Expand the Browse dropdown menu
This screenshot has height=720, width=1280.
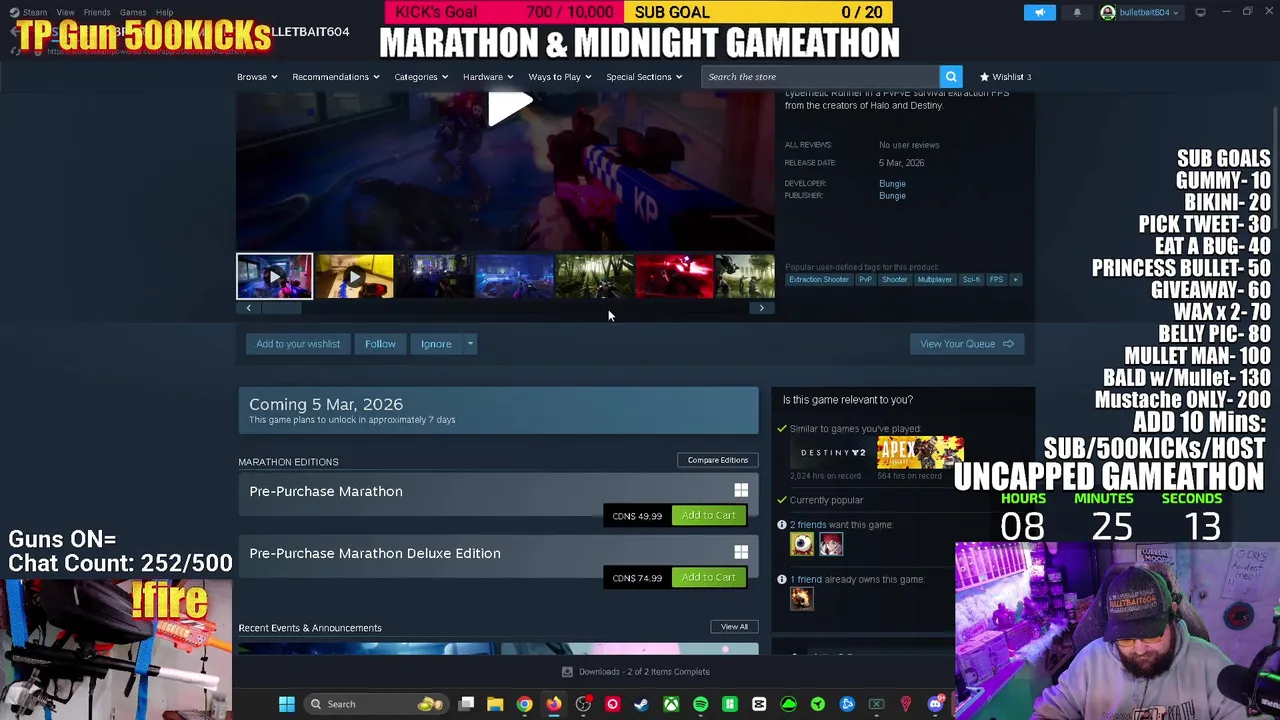[x=257, y=77]
